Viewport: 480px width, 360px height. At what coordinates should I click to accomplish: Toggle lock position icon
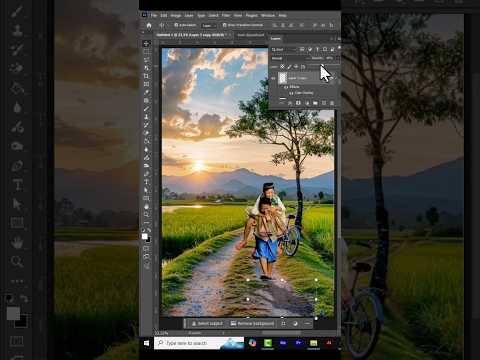click(x=296, y=67)
